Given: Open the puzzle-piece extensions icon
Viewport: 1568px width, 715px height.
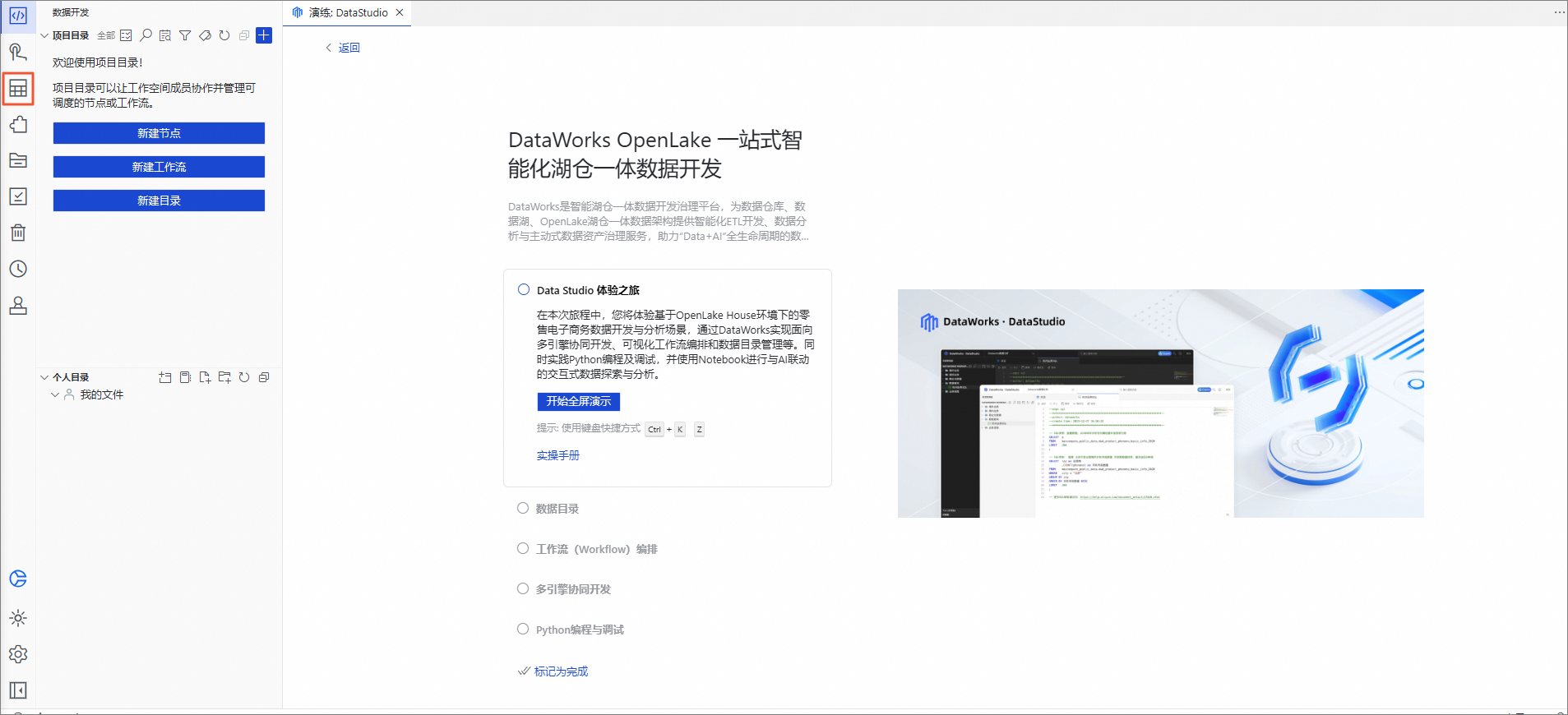Looking at the screenshot, I should tap(18, 124).
